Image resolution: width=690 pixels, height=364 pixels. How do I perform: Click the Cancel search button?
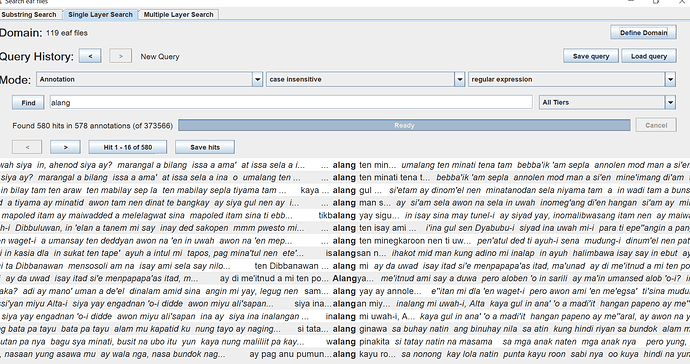(x=656, y=125)
